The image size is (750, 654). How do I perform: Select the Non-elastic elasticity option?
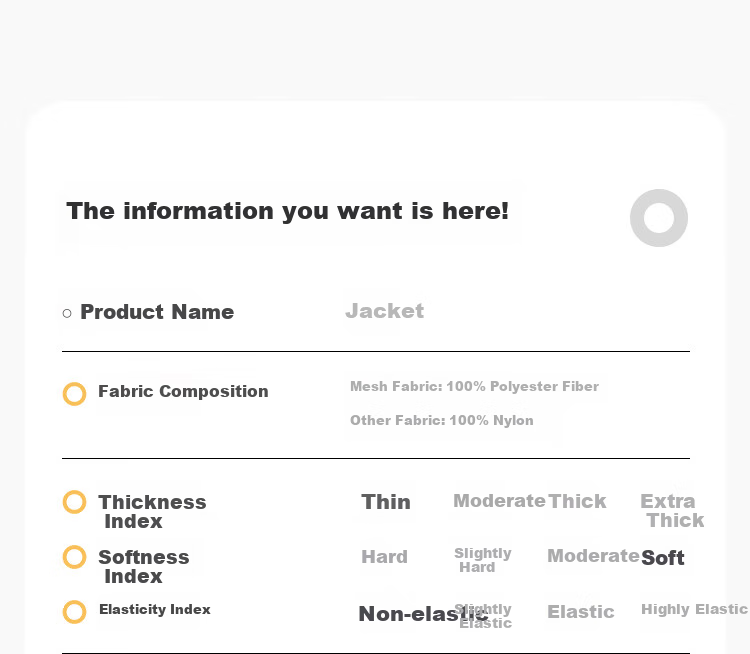[x=423, y=614]
